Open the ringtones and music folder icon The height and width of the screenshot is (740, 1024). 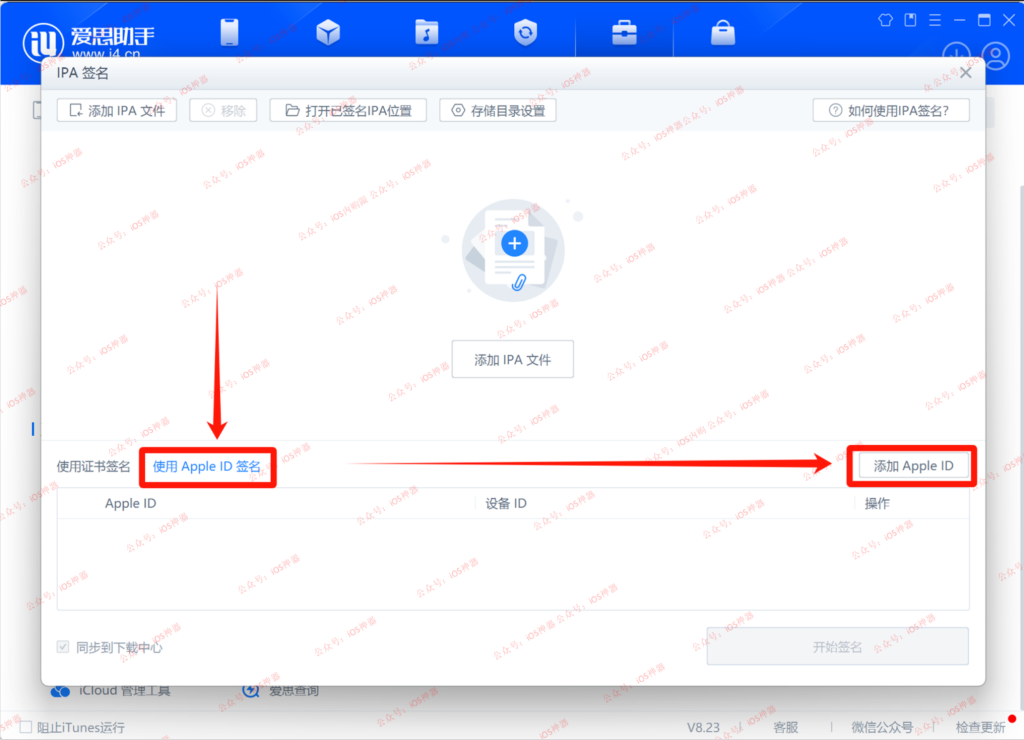point(426,32)
